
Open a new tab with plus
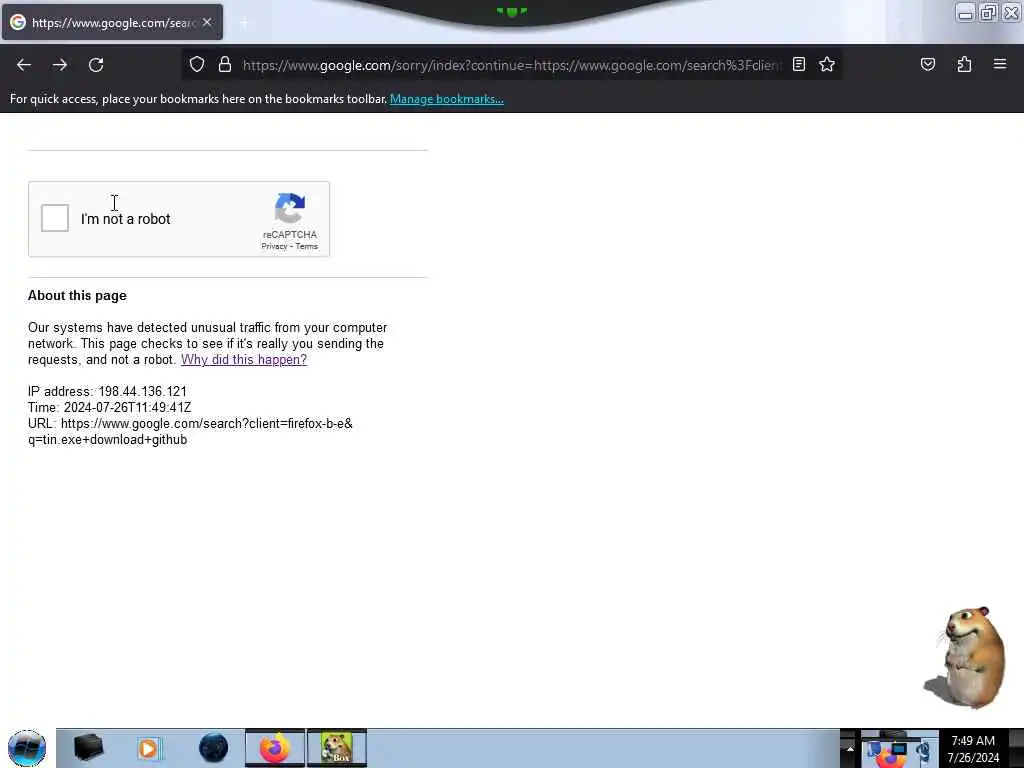(x=244, y=23)
